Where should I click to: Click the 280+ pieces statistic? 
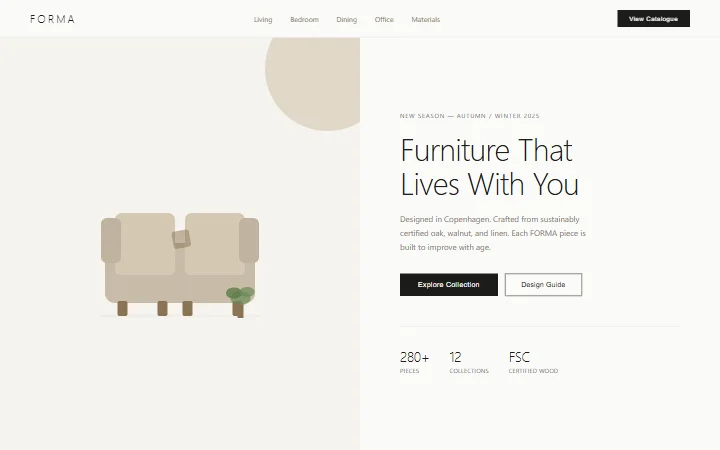pyautogui.click(x=414, y=362)
